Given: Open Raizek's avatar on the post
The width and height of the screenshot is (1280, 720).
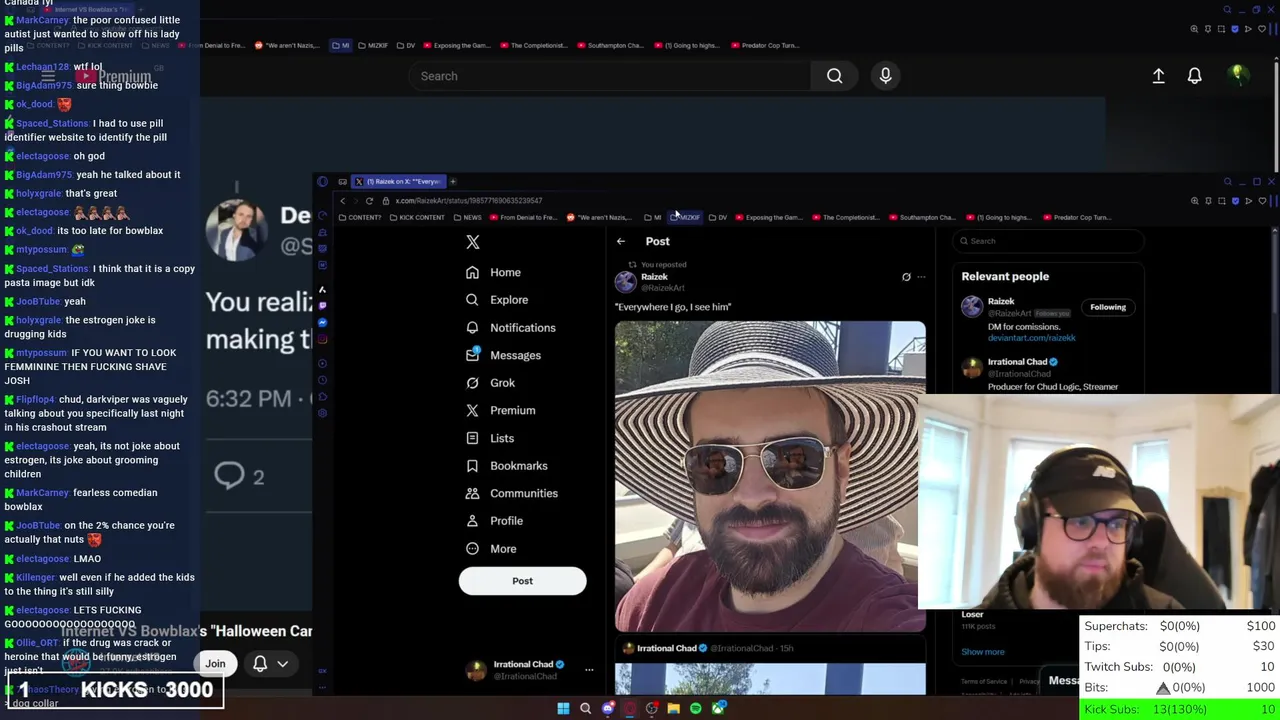Looking at the screenshot, I should tap(625, 282).
